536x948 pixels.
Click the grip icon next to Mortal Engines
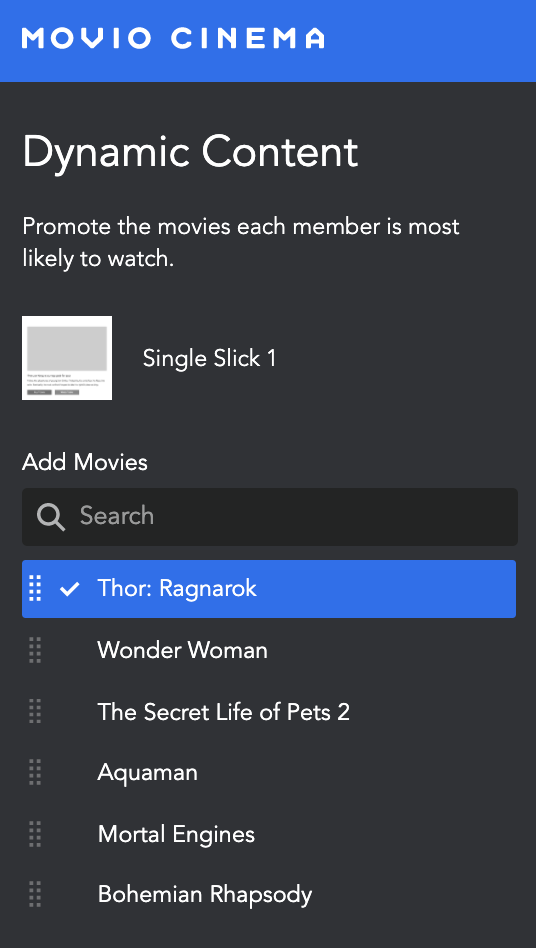point(36,834)
